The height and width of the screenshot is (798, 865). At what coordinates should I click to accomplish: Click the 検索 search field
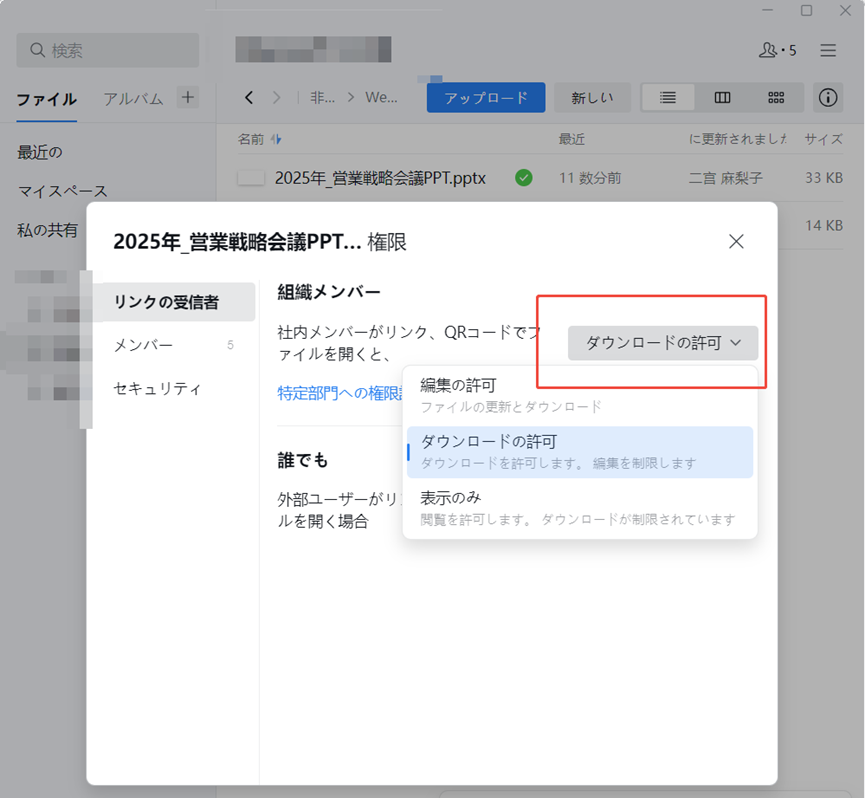pyautogui.click(x=108, y=50)
